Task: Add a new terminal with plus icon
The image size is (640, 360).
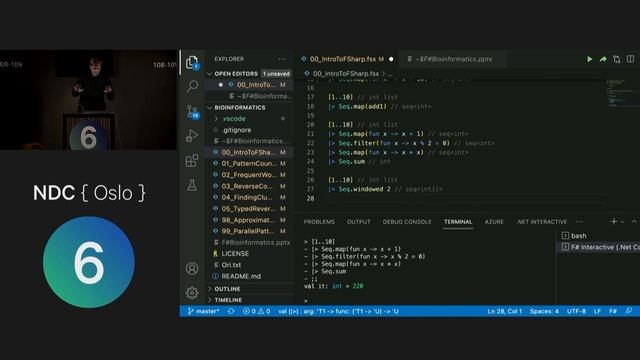Action: [x=613, y=221]
